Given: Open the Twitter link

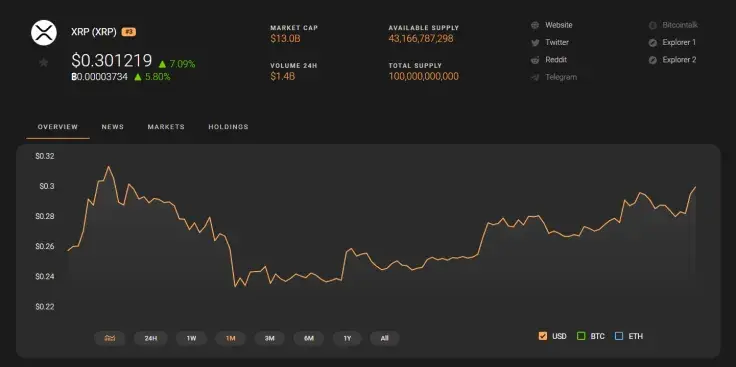Looking at the screenshot, I should tap(557, 42).
